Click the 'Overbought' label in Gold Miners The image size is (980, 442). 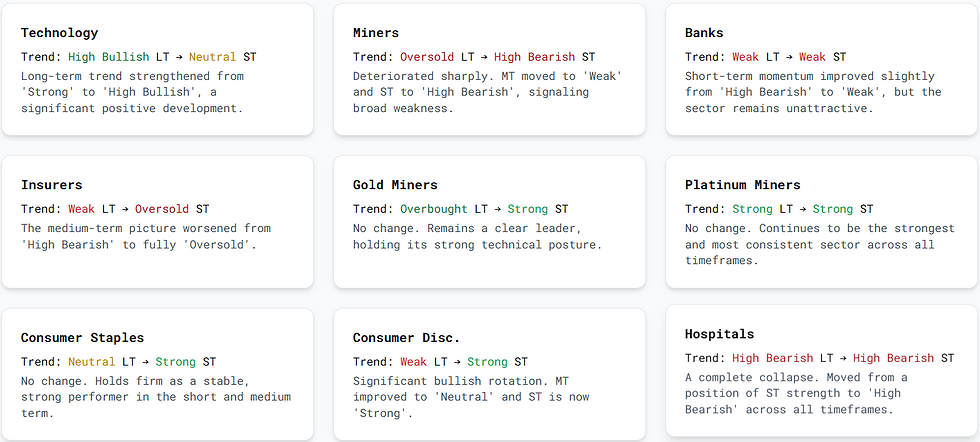436,209
